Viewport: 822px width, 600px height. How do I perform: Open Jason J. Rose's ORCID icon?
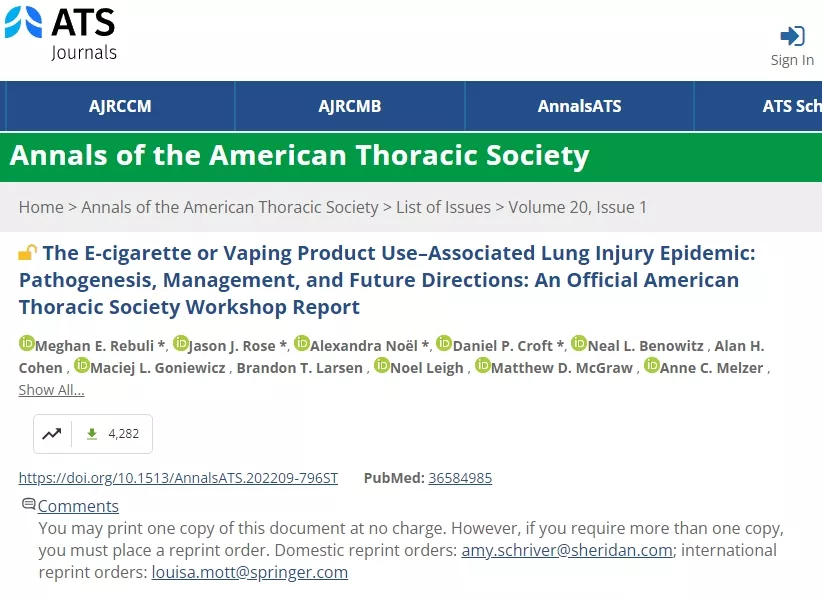click(x=181, y=344)
